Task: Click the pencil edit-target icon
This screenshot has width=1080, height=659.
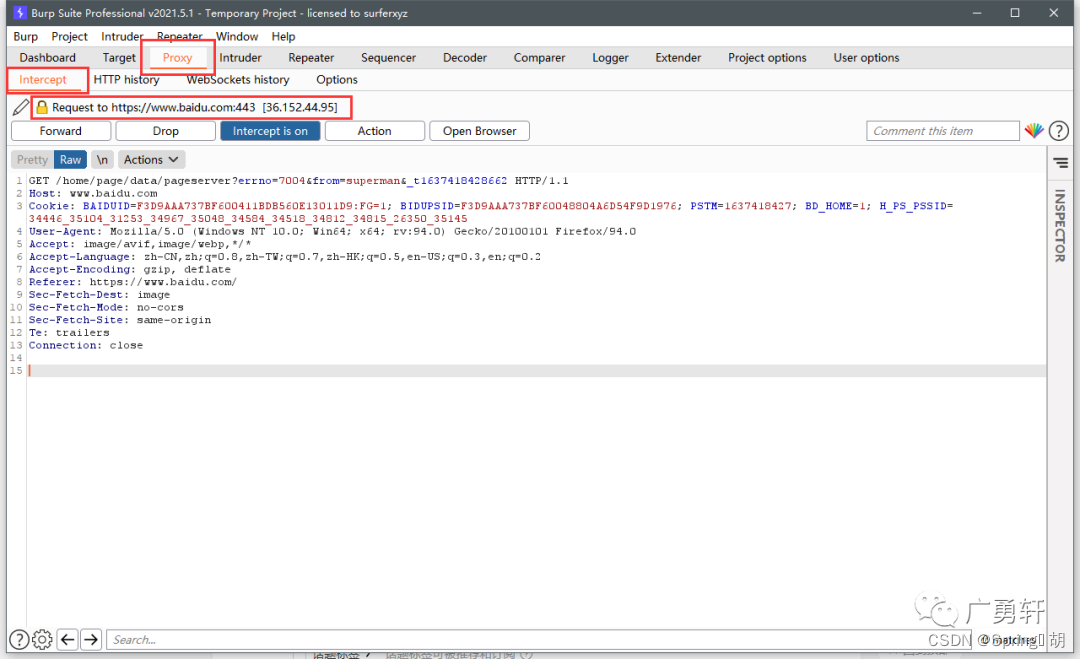Action: [21, 107]
